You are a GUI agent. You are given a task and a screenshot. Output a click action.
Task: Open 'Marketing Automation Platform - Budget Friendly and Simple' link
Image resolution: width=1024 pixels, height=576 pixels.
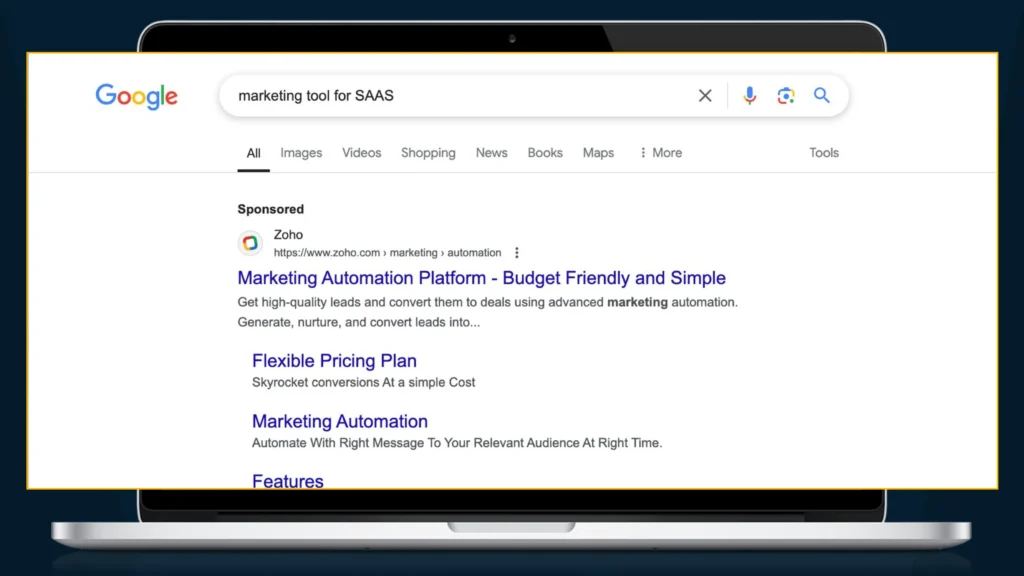[x=481, y=278]
